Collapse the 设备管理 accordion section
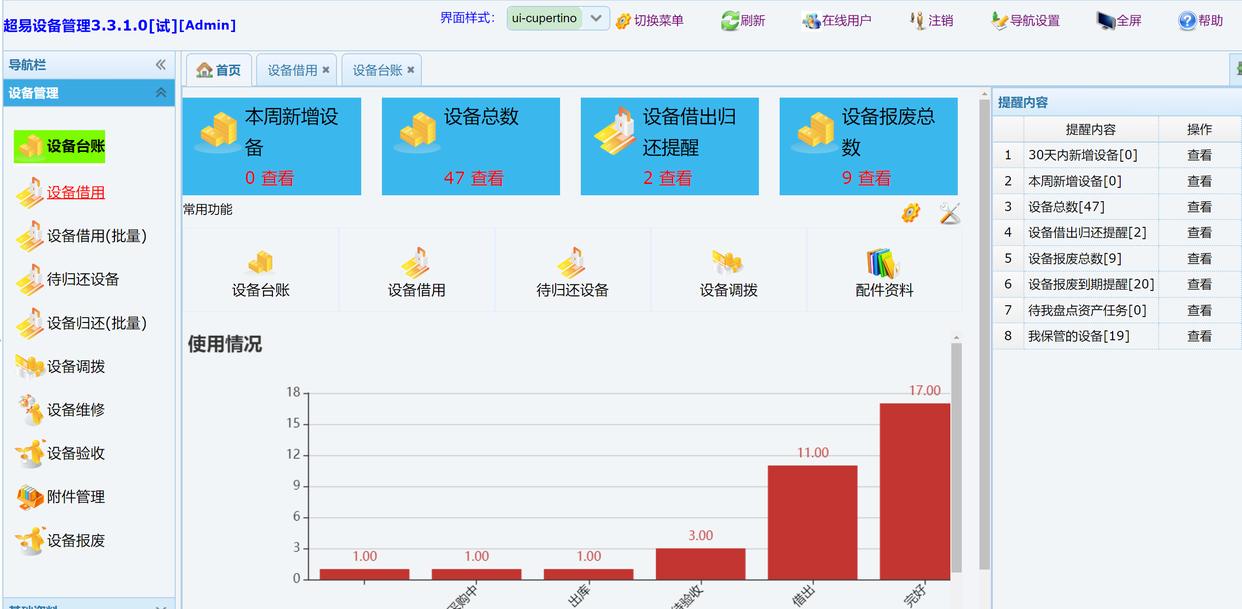Viewport: 1242px width, 609px height. coord(160,93)
